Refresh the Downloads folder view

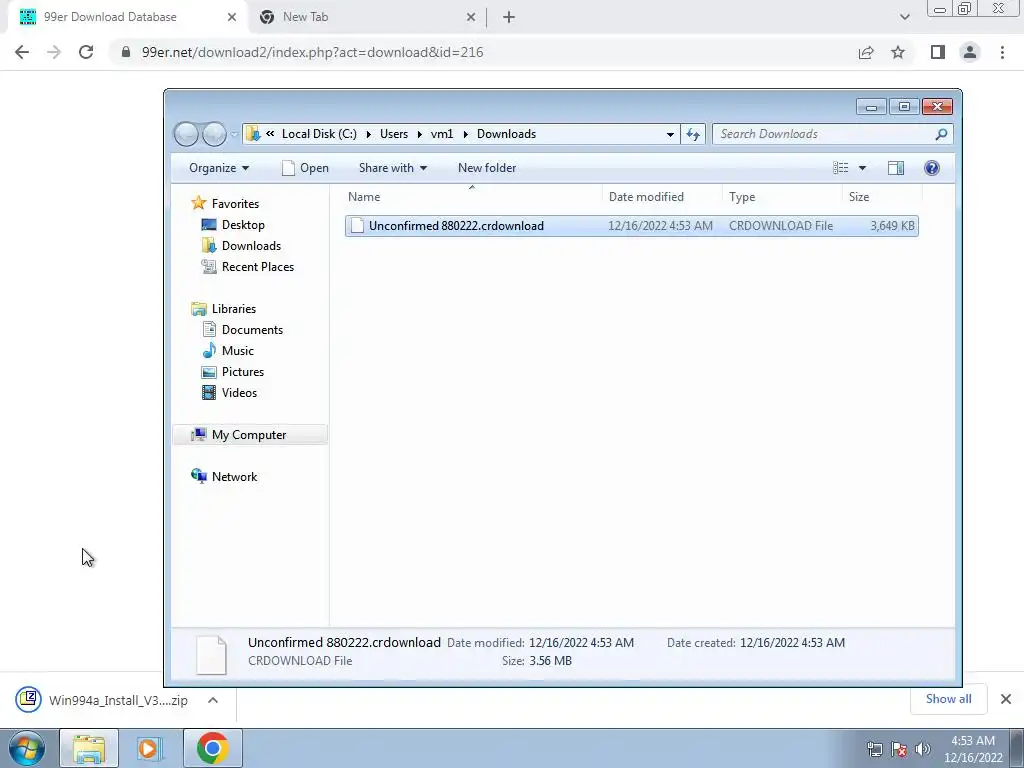click(x=693, y=134)
